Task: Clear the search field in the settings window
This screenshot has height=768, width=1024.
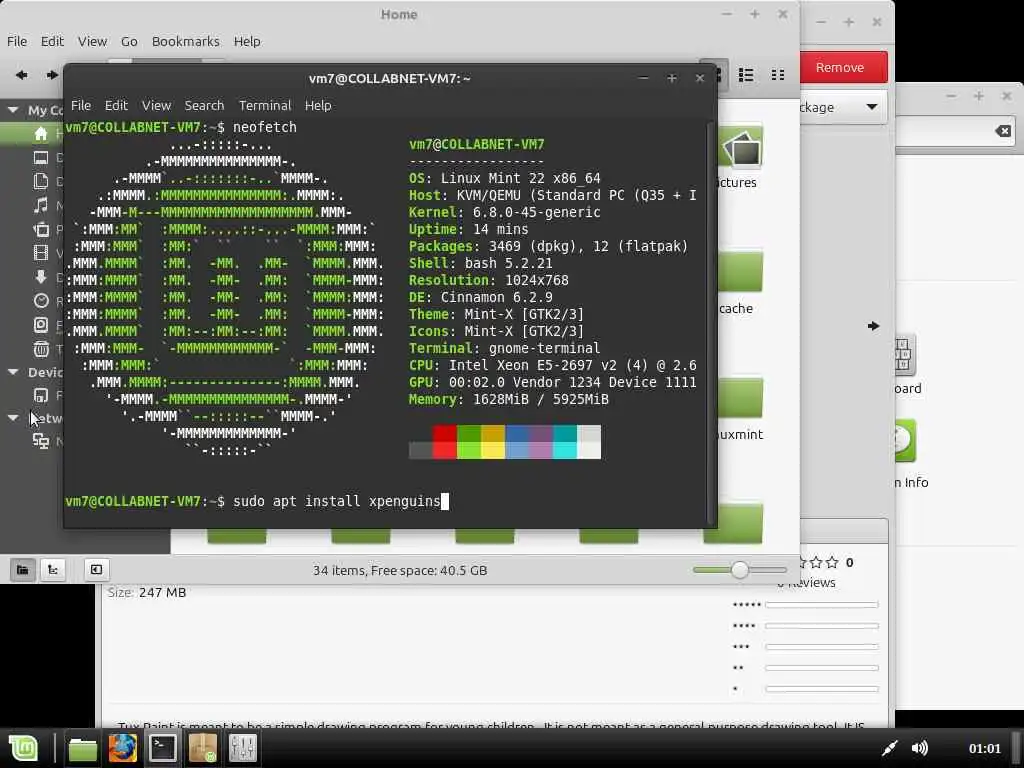Action: (1003, 131)
